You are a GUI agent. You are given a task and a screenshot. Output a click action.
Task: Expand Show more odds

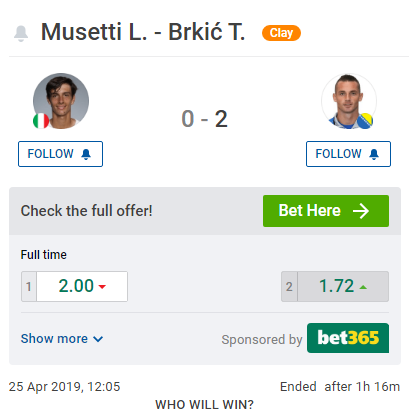coord(62,339)
